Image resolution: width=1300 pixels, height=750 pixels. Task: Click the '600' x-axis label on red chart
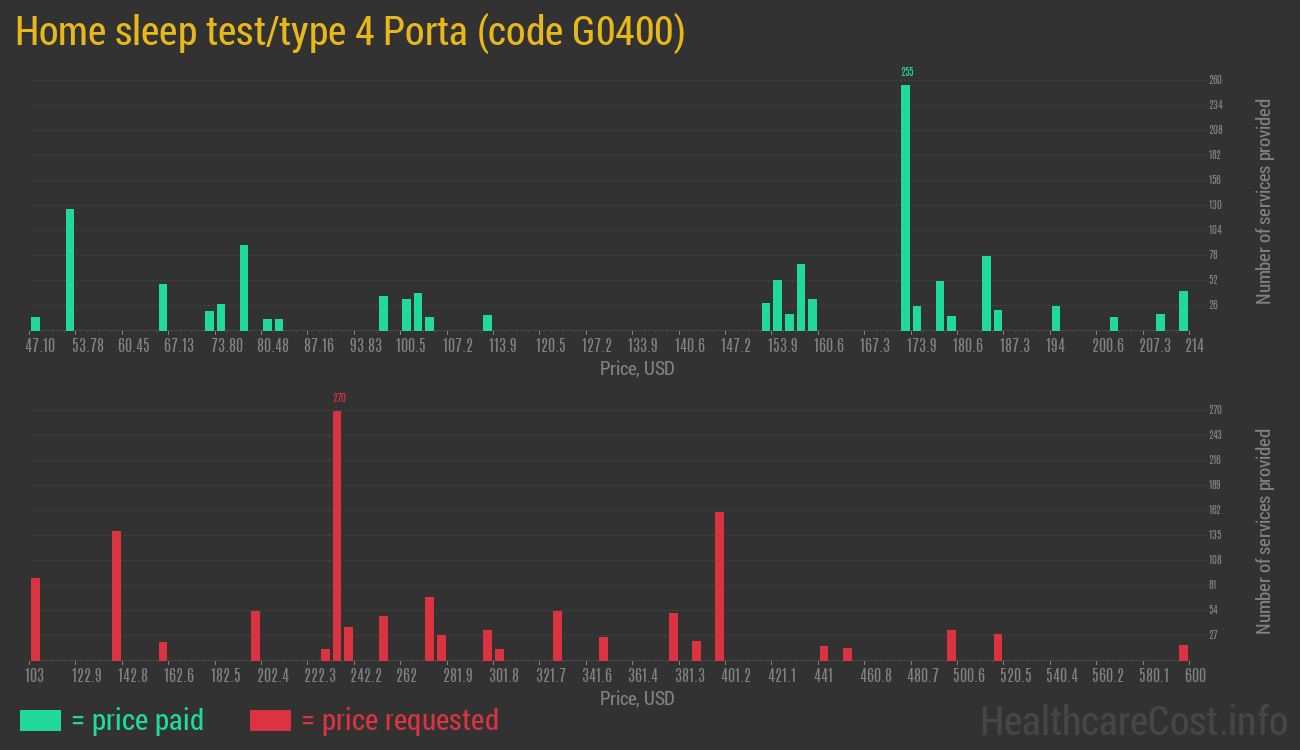pyautogui.click(x=1193, y=677)
